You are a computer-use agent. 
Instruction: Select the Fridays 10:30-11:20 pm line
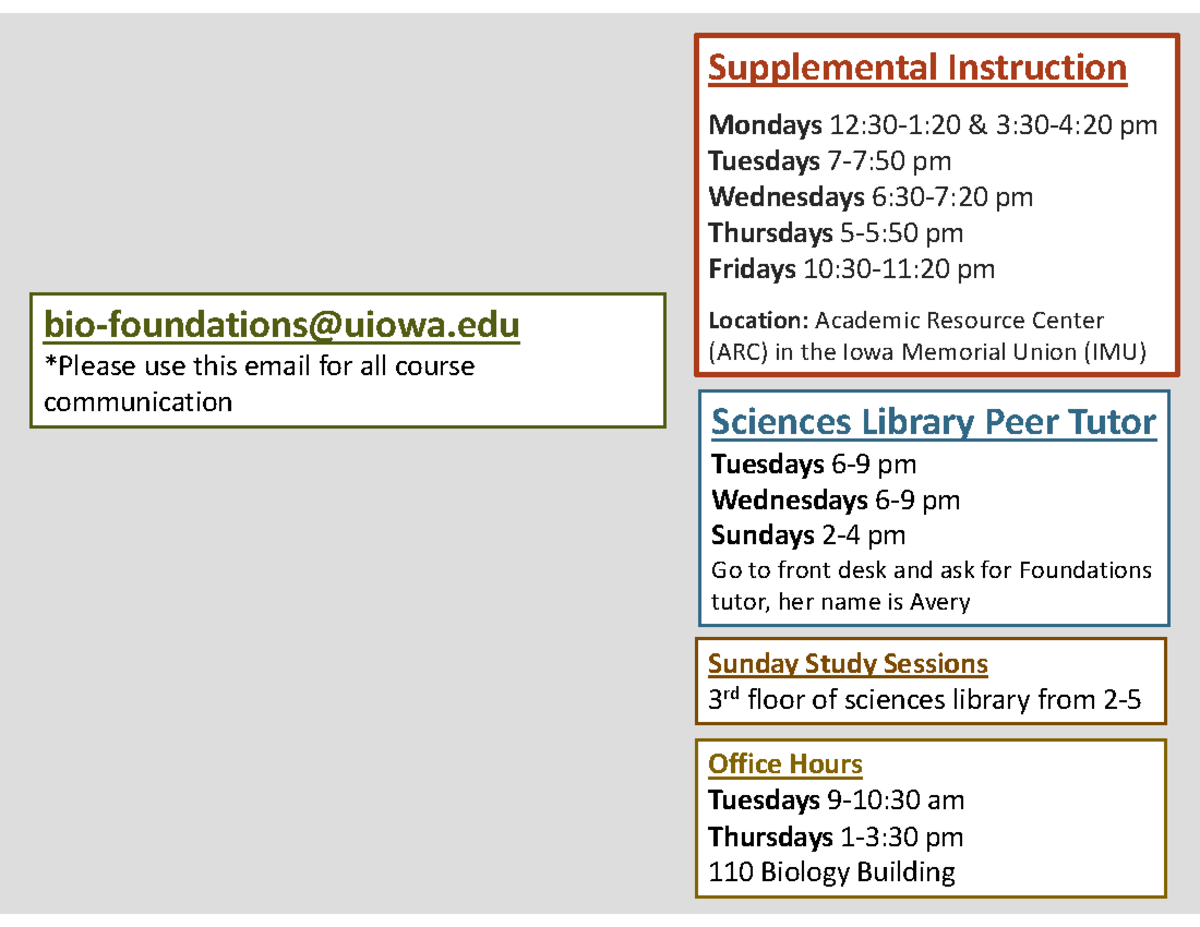click(x=852, y=269)
